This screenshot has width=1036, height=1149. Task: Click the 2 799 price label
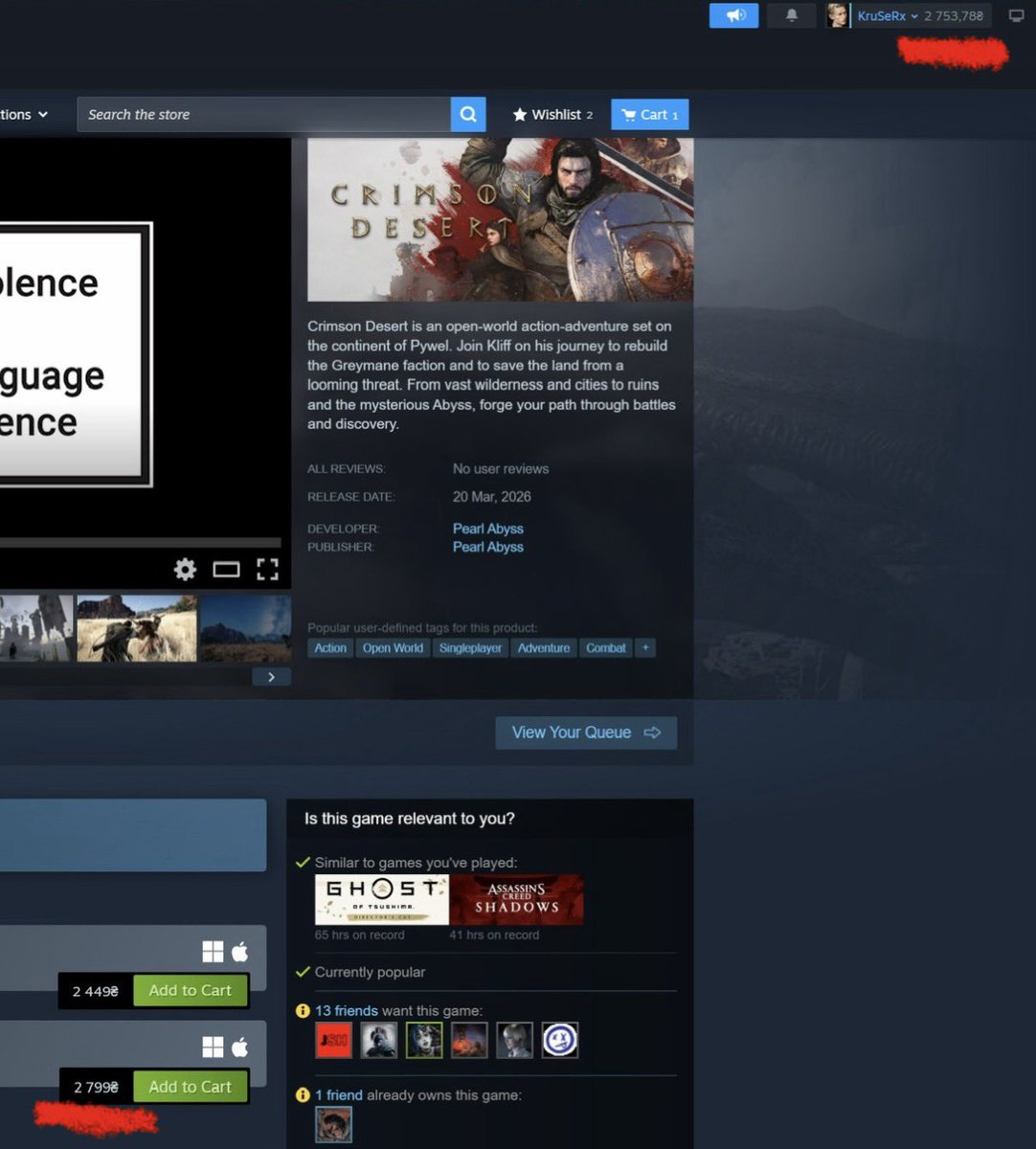(96, 1087)
